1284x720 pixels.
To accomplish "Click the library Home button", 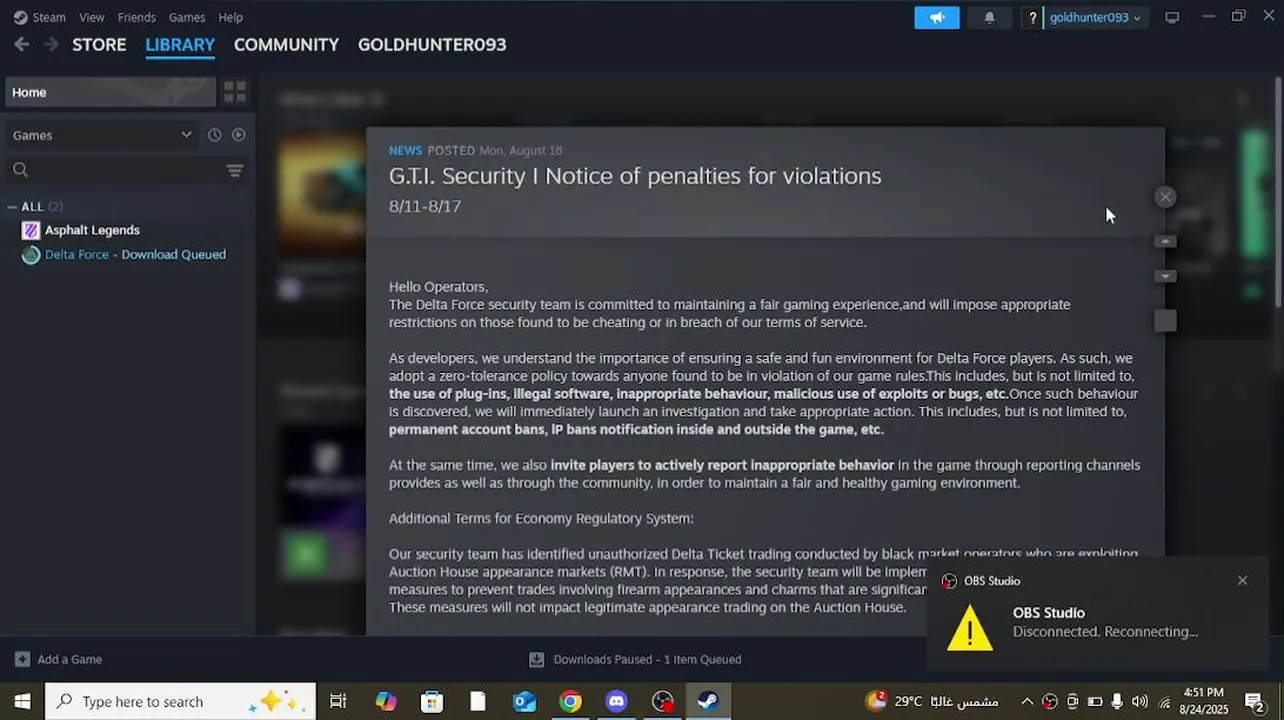I will coord(110,92).
